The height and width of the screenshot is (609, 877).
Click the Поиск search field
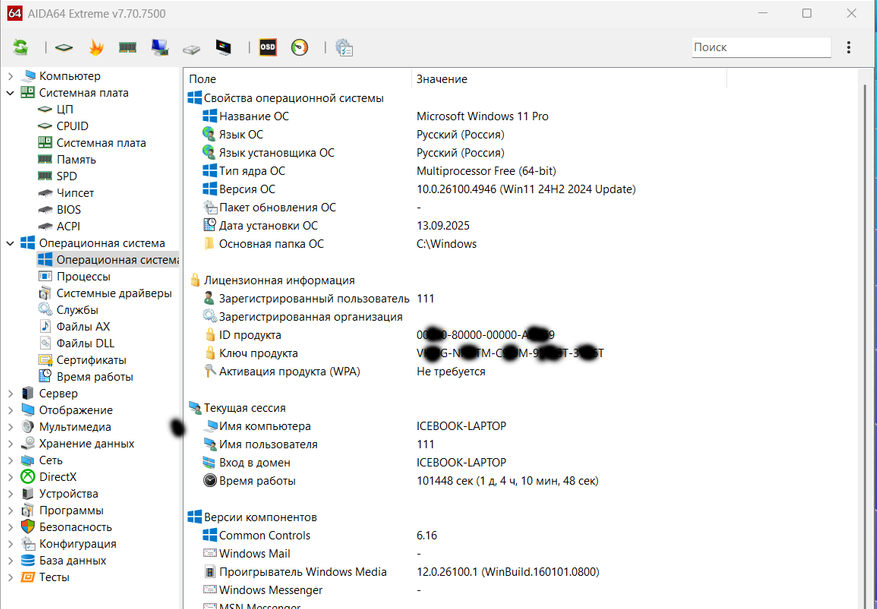760,47
